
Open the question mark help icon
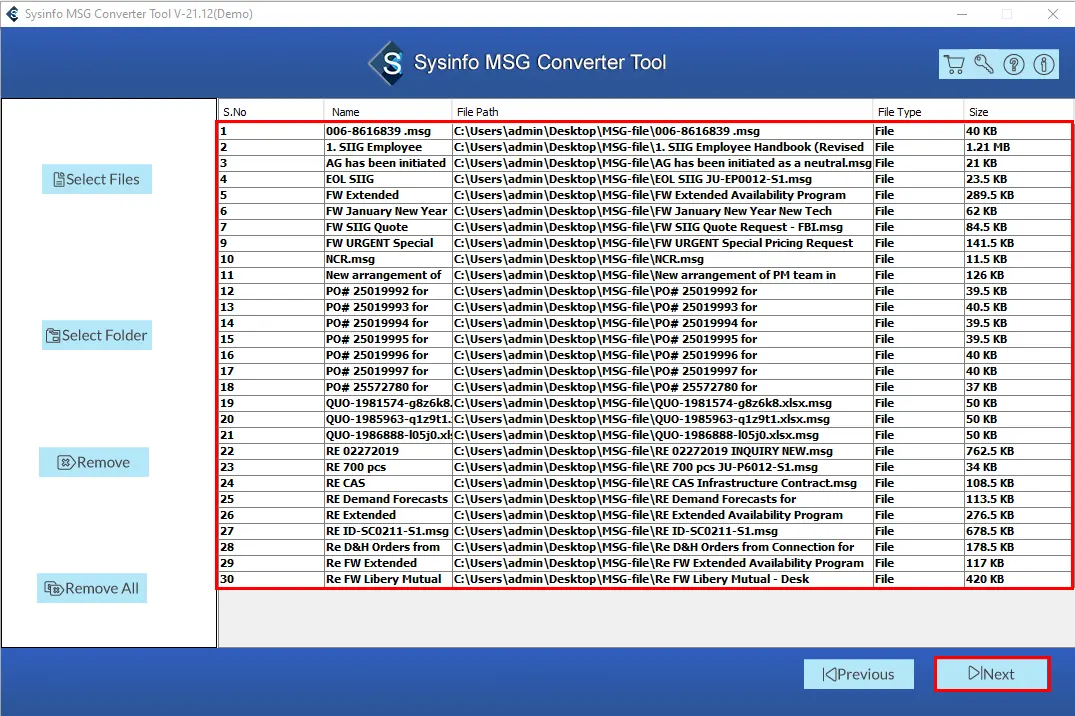click(1014, 65)
